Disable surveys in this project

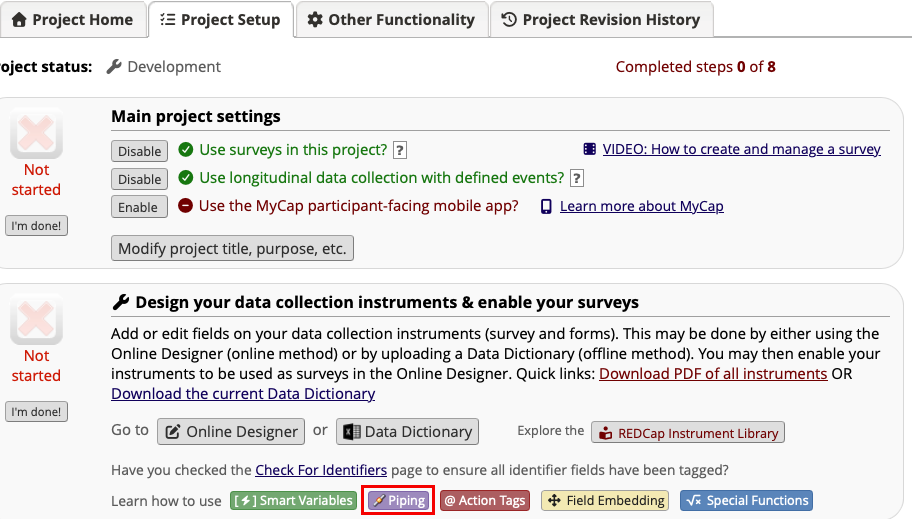pos(140,151)
